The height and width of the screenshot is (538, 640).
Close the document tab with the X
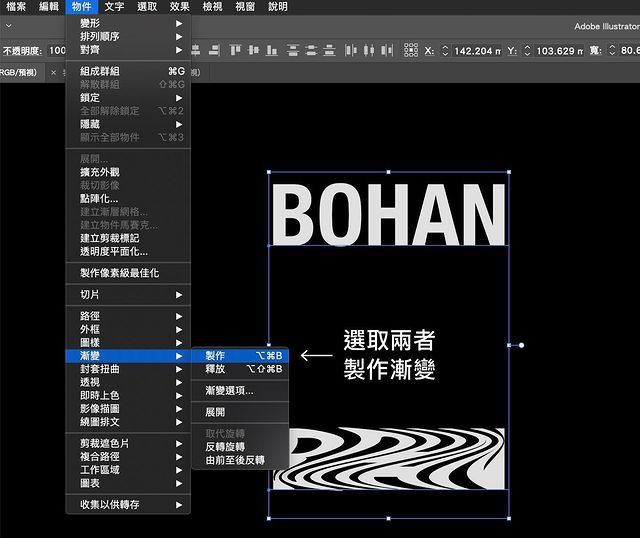53,73
